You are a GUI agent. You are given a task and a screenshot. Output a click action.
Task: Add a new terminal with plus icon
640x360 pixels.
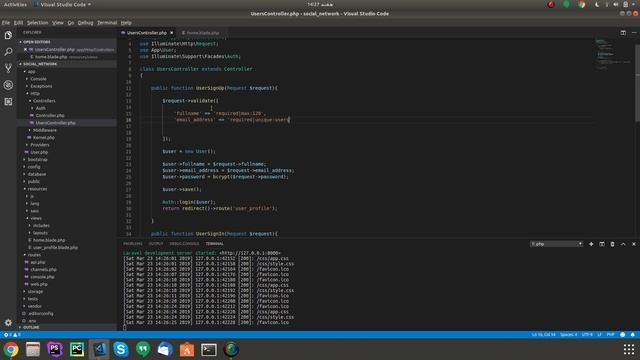coord(591,244)
